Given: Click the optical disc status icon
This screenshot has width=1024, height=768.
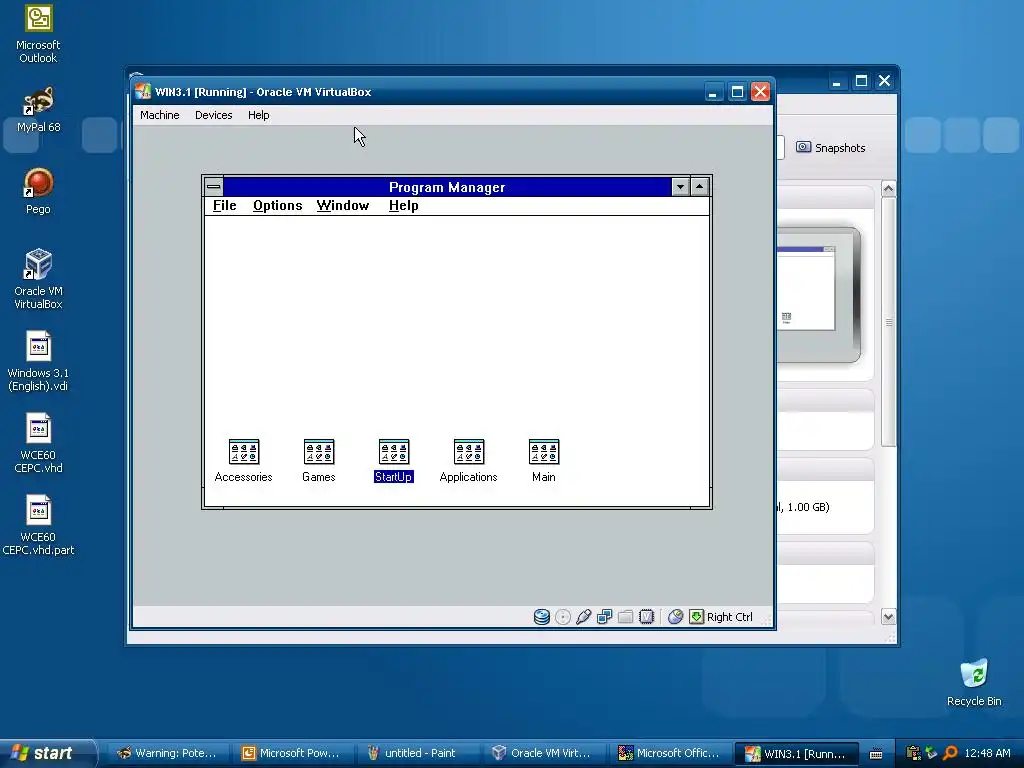Looking at the screenshot, I should (x=562, y=616).
